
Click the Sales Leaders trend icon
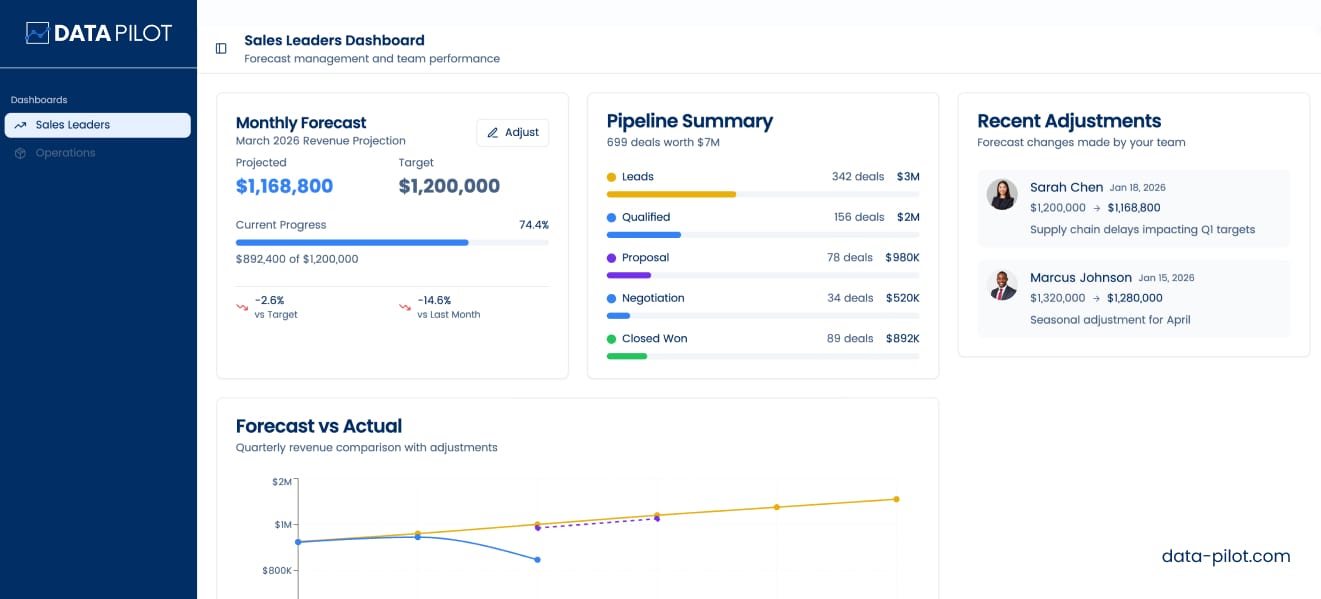coord(20,125)
